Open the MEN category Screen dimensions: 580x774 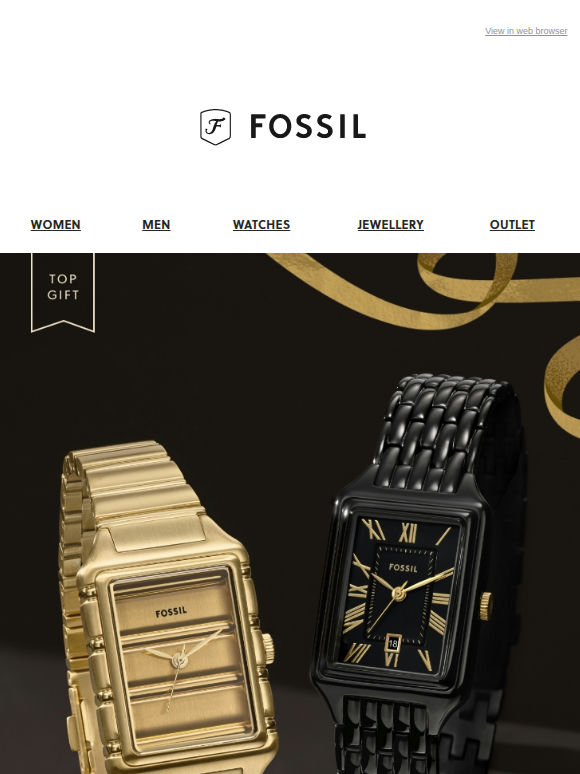156,225
